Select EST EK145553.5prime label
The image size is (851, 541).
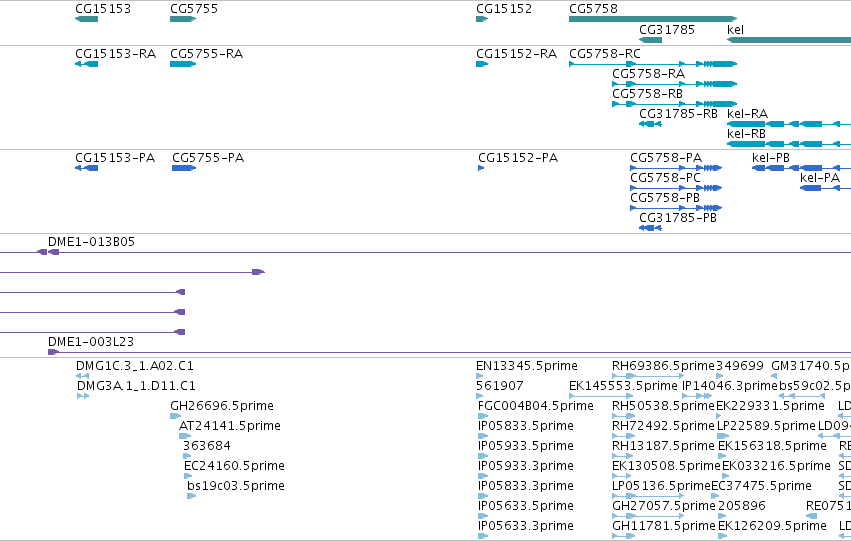click(x=623, y=386)
